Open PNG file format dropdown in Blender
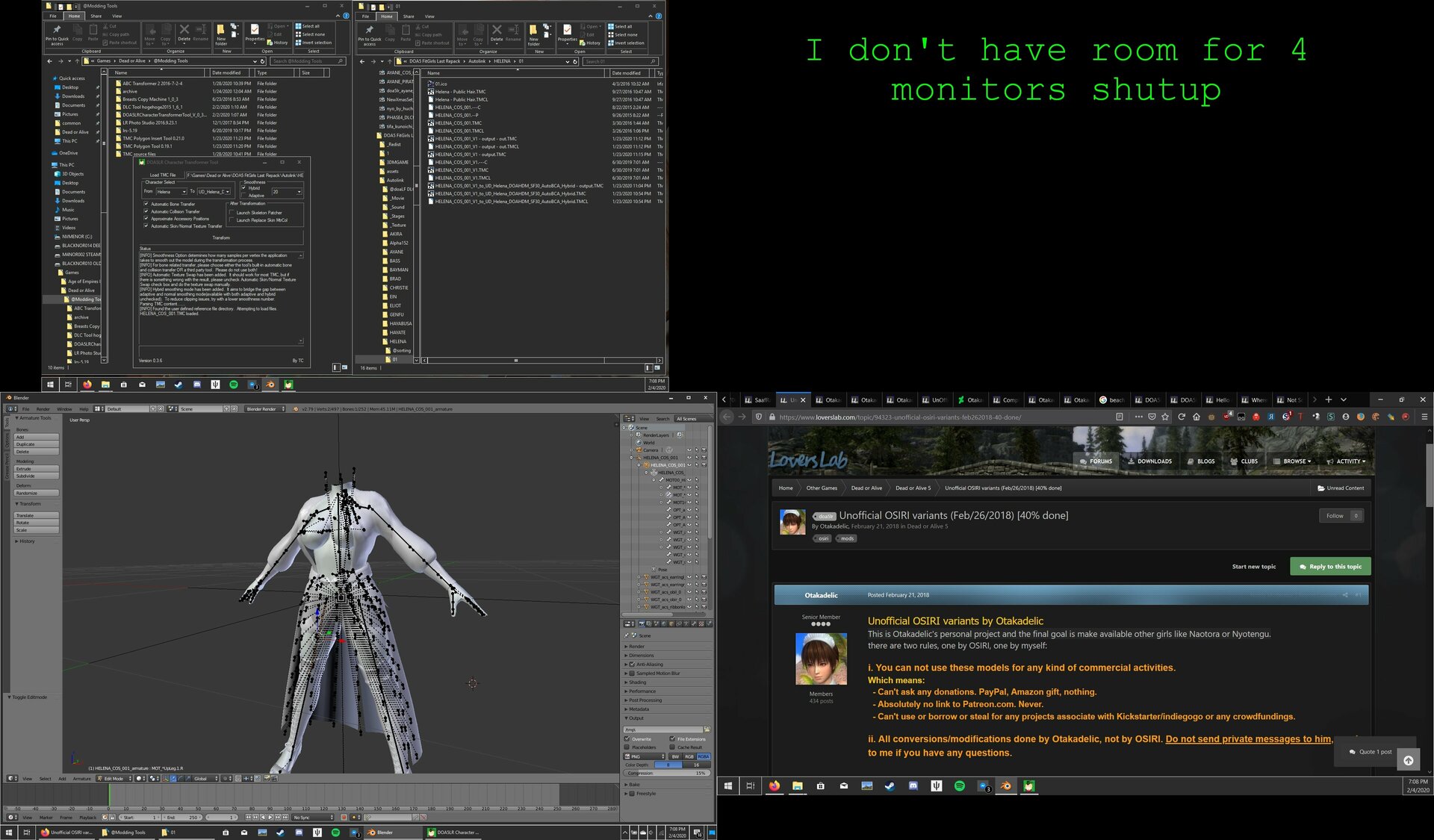The width and height of the screenshot is (1434, 840). click(645, 756)
